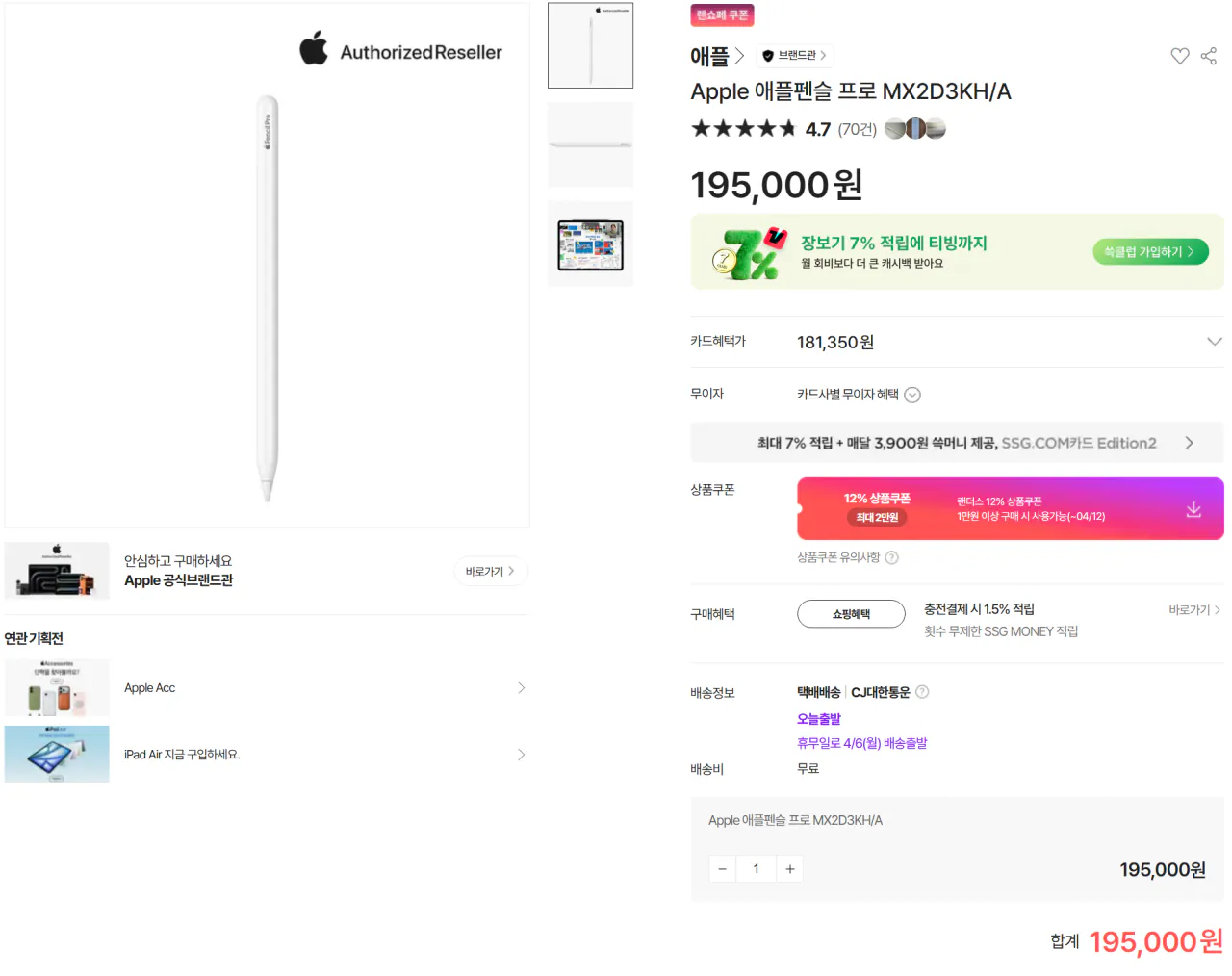Open the 오늘출발 shipping link

click(819, 718)
